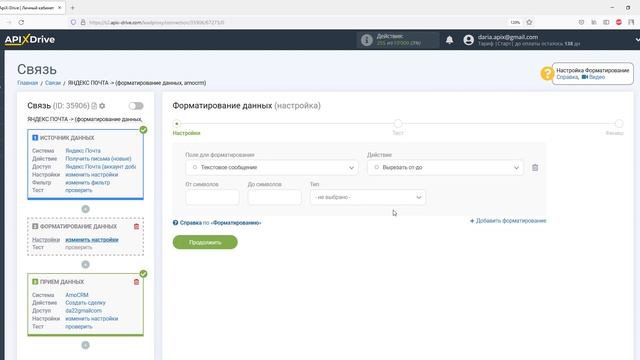Click the info icon beside Действия
Viewport: 640px width, 360px height.
(x=367, y=40)
